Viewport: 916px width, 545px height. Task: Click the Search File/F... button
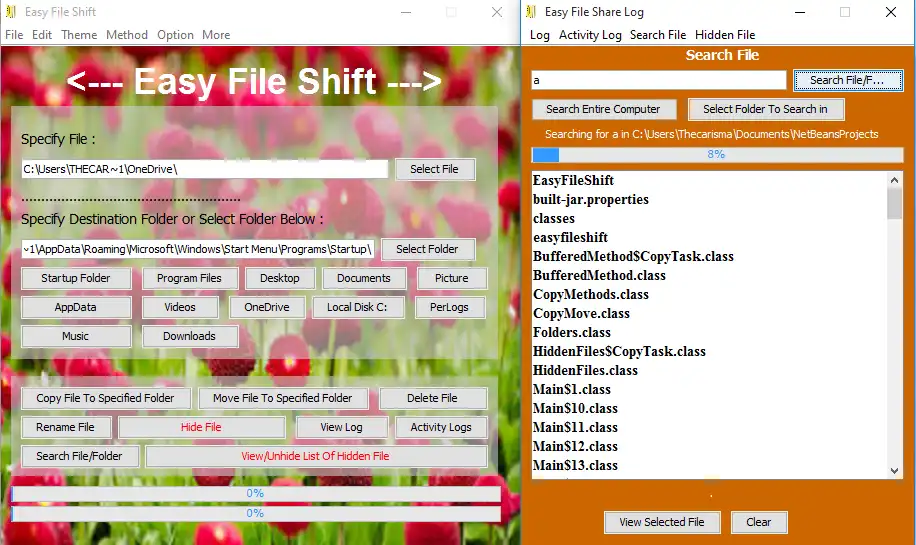[x=848, y=80]
